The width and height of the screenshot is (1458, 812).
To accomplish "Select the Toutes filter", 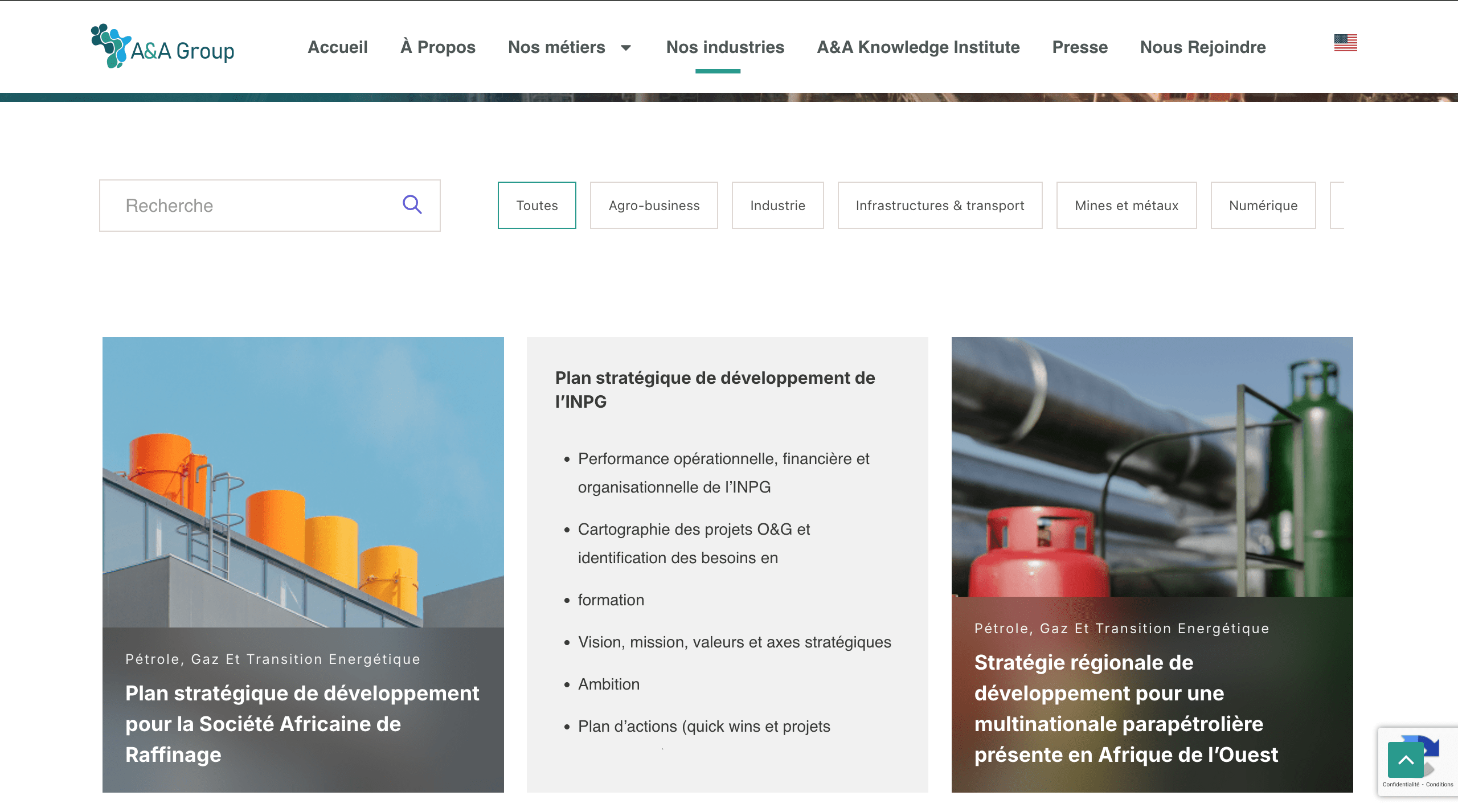I will pos(536,206).
